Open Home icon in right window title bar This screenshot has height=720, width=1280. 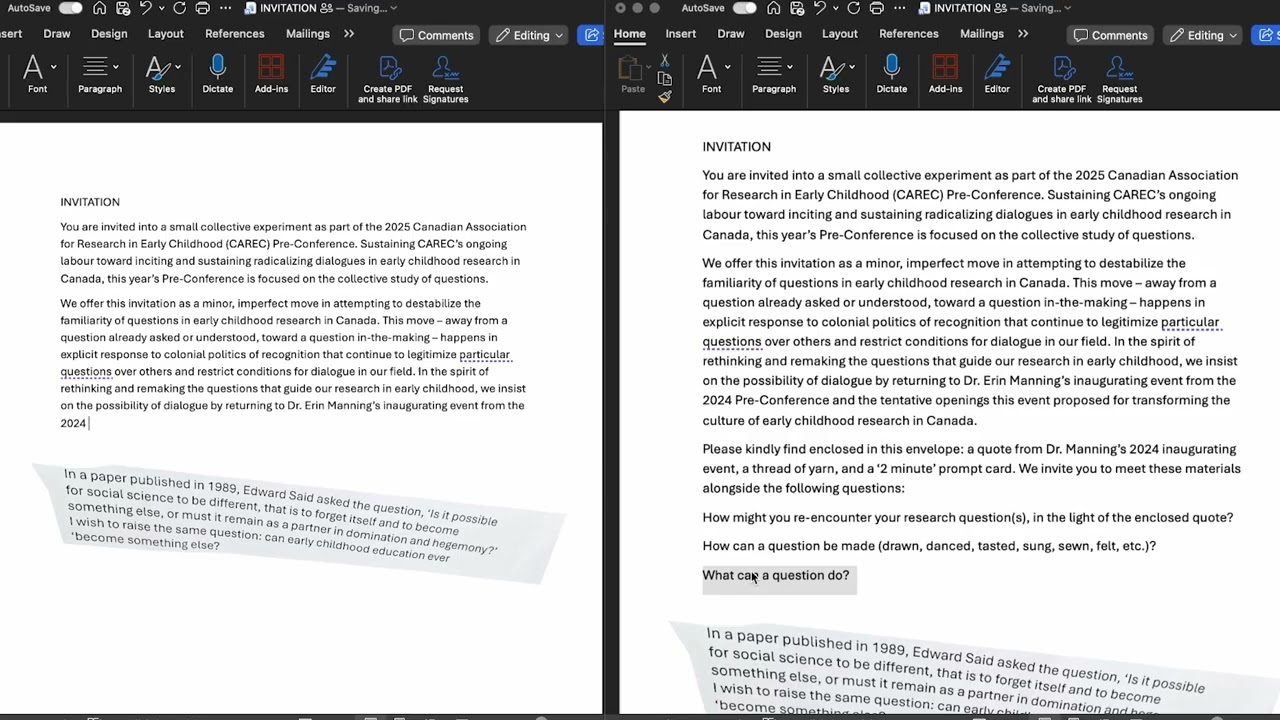(x=773, y=8)
